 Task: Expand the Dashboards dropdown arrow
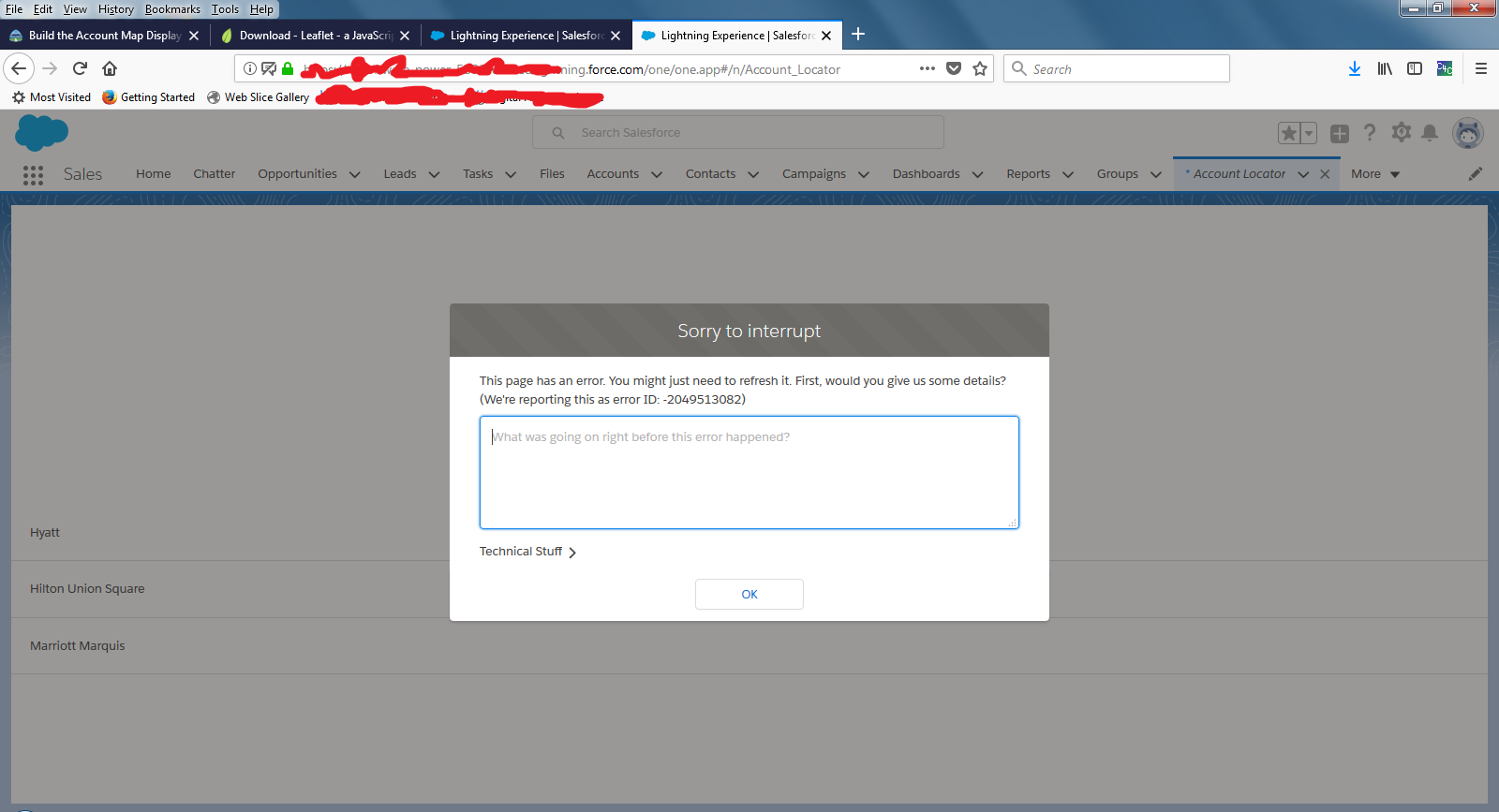[978, 174]
